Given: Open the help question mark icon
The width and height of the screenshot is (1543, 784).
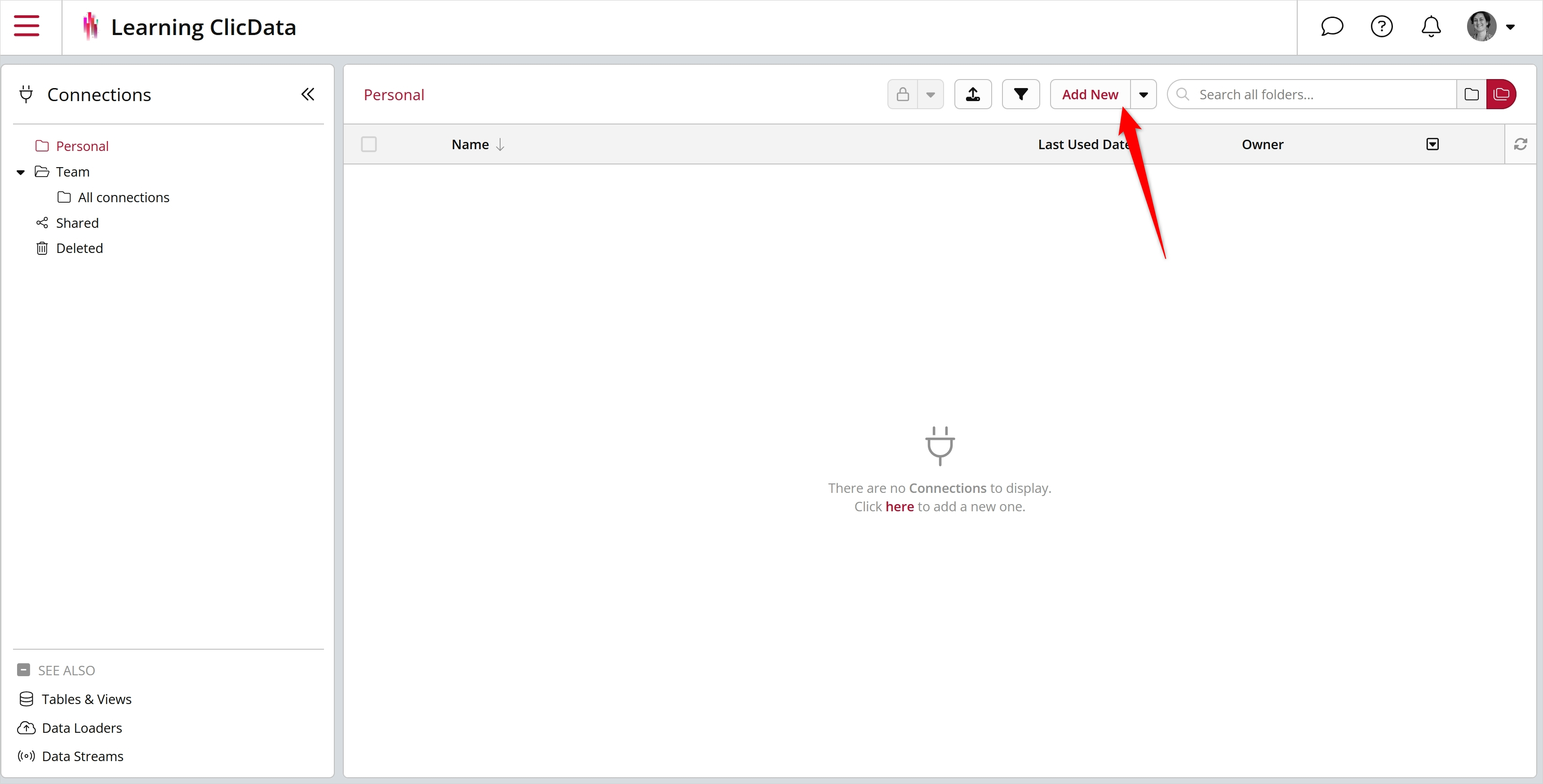Looking at the screenshot, I should pyautogui.click(x=1381, y=27).
